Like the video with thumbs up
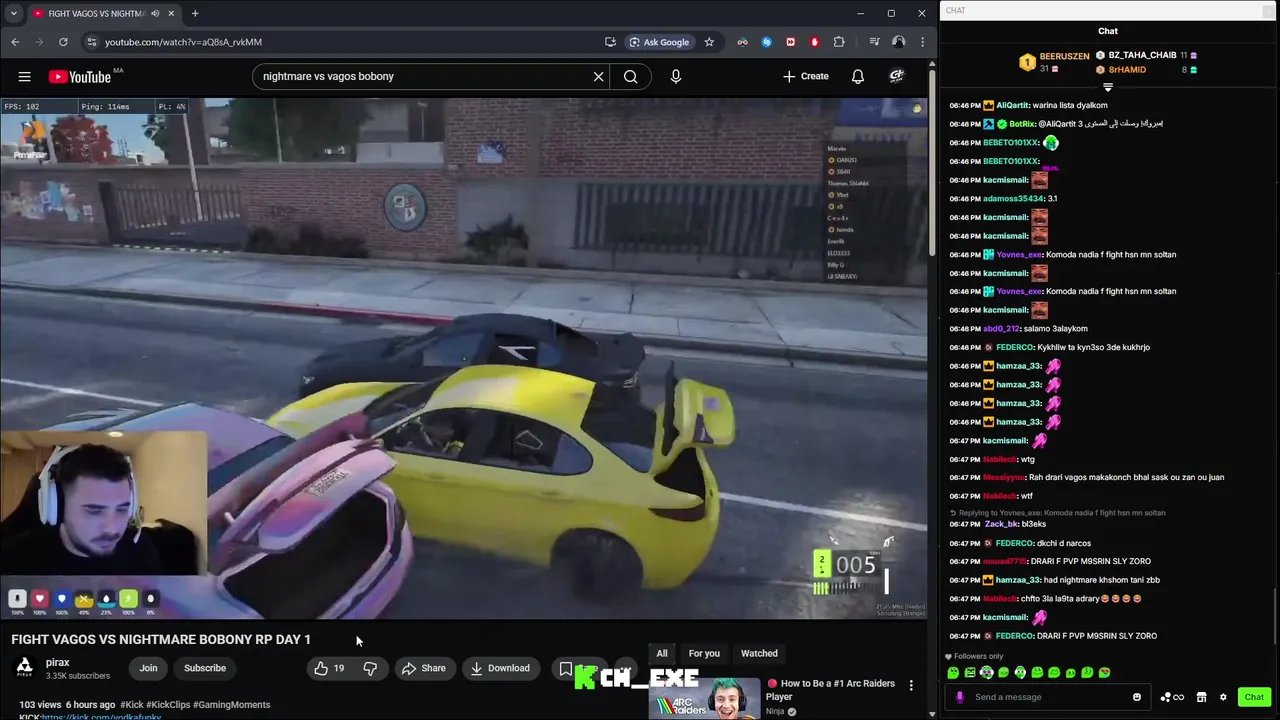The image size is (1280, 720). (329, 668)
